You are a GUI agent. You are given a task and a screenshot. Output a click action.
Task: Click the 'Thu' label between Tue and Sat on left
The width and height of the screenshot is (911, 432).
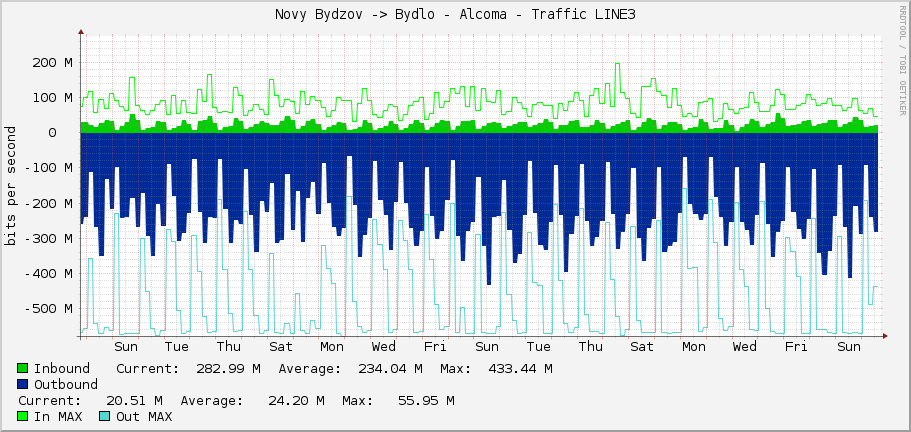229,347
